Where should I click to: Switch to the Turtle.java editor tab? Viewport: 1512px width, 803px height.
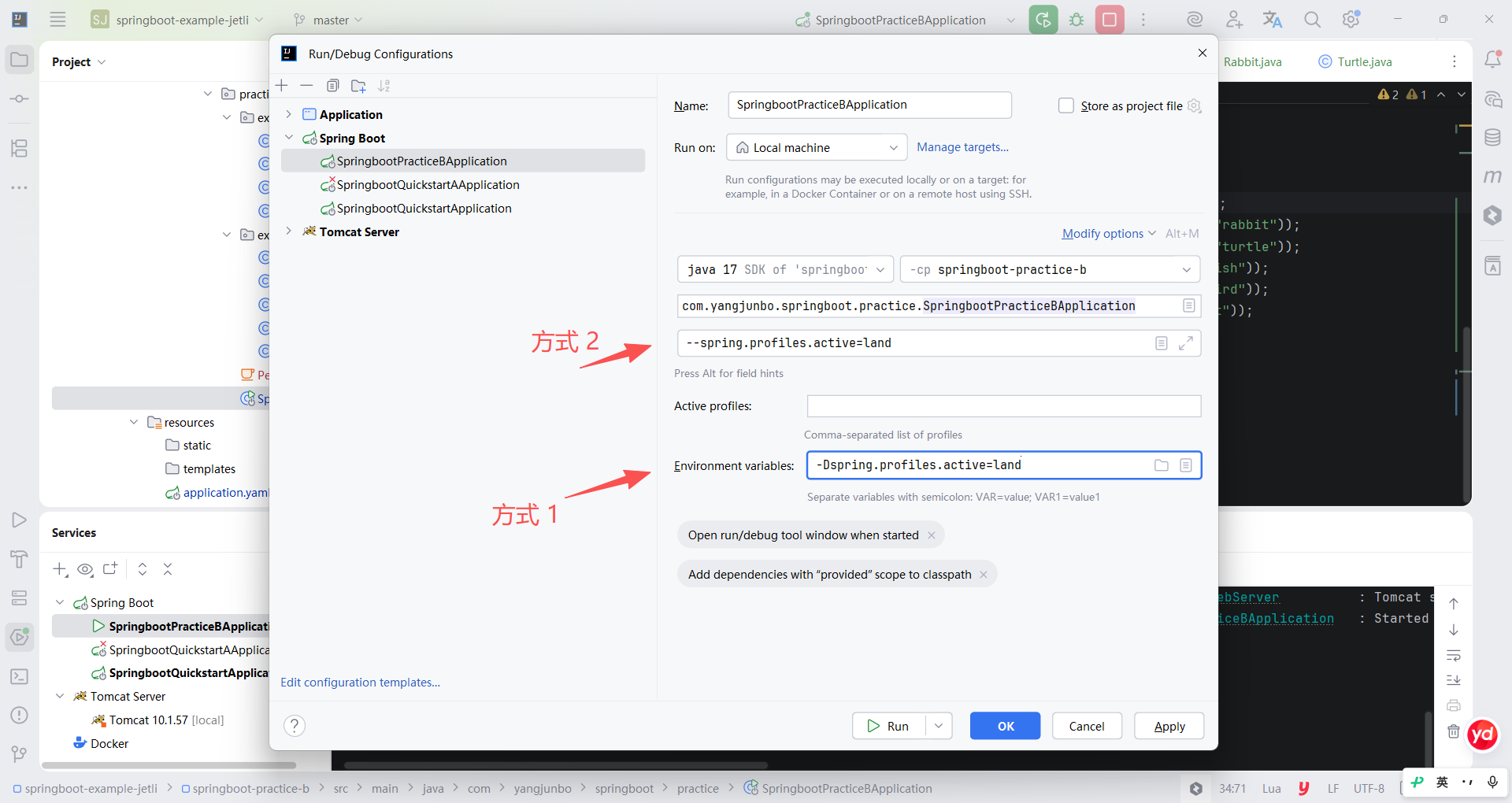tap(1356, 61)
